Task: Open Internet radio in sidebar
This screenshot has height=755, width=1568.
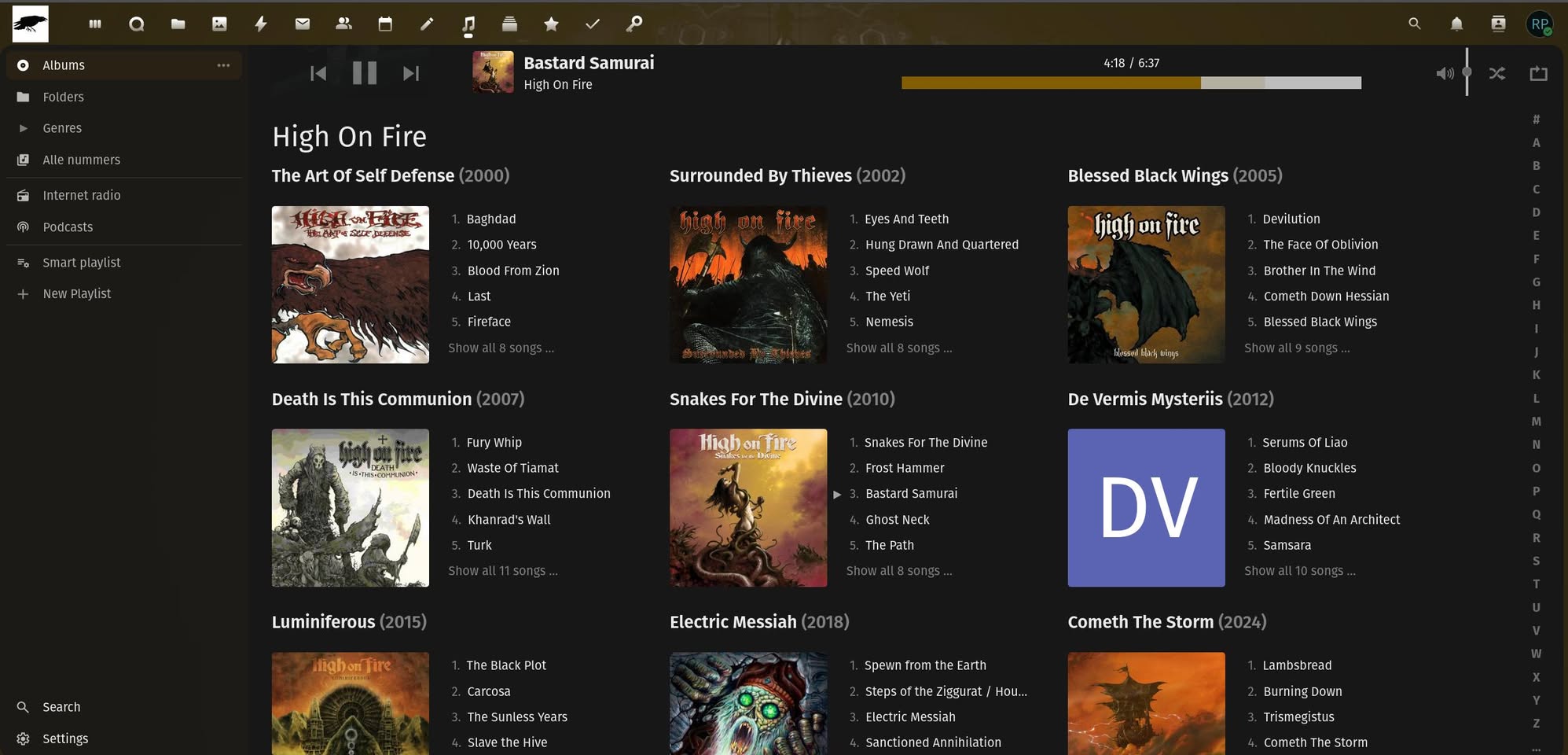Action: tap(124, 195)
